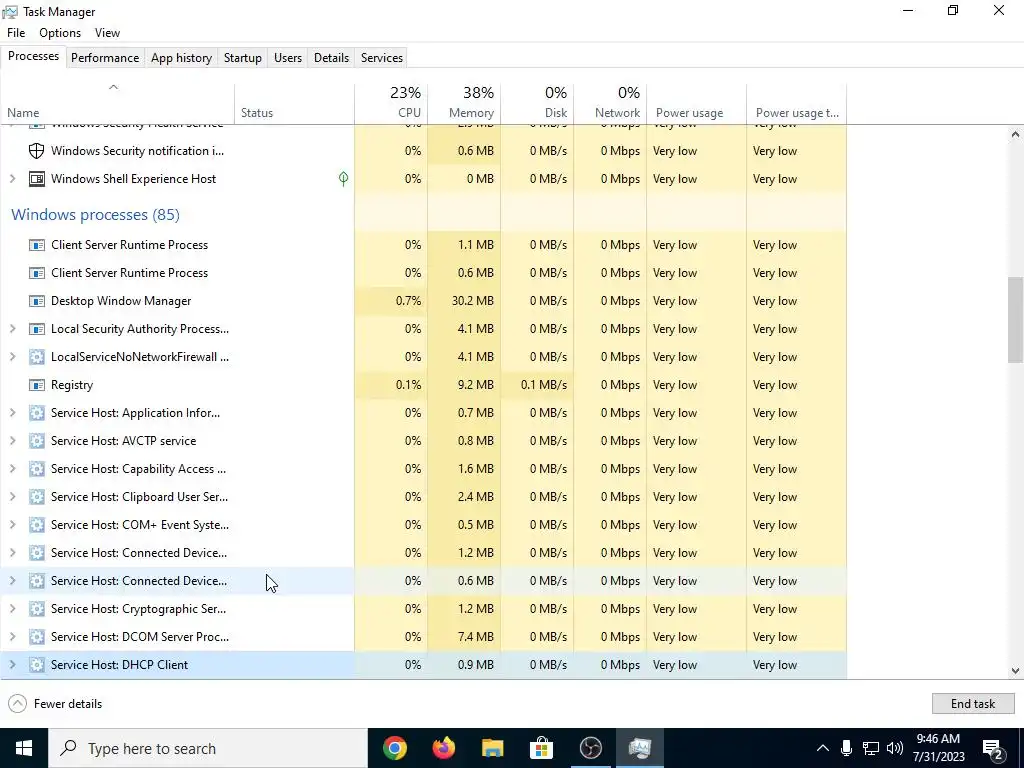The height and width of the screenshot is (768, 1024).
Task: Open Microsoft Store from the taskbar
Action: coord(541,748)
